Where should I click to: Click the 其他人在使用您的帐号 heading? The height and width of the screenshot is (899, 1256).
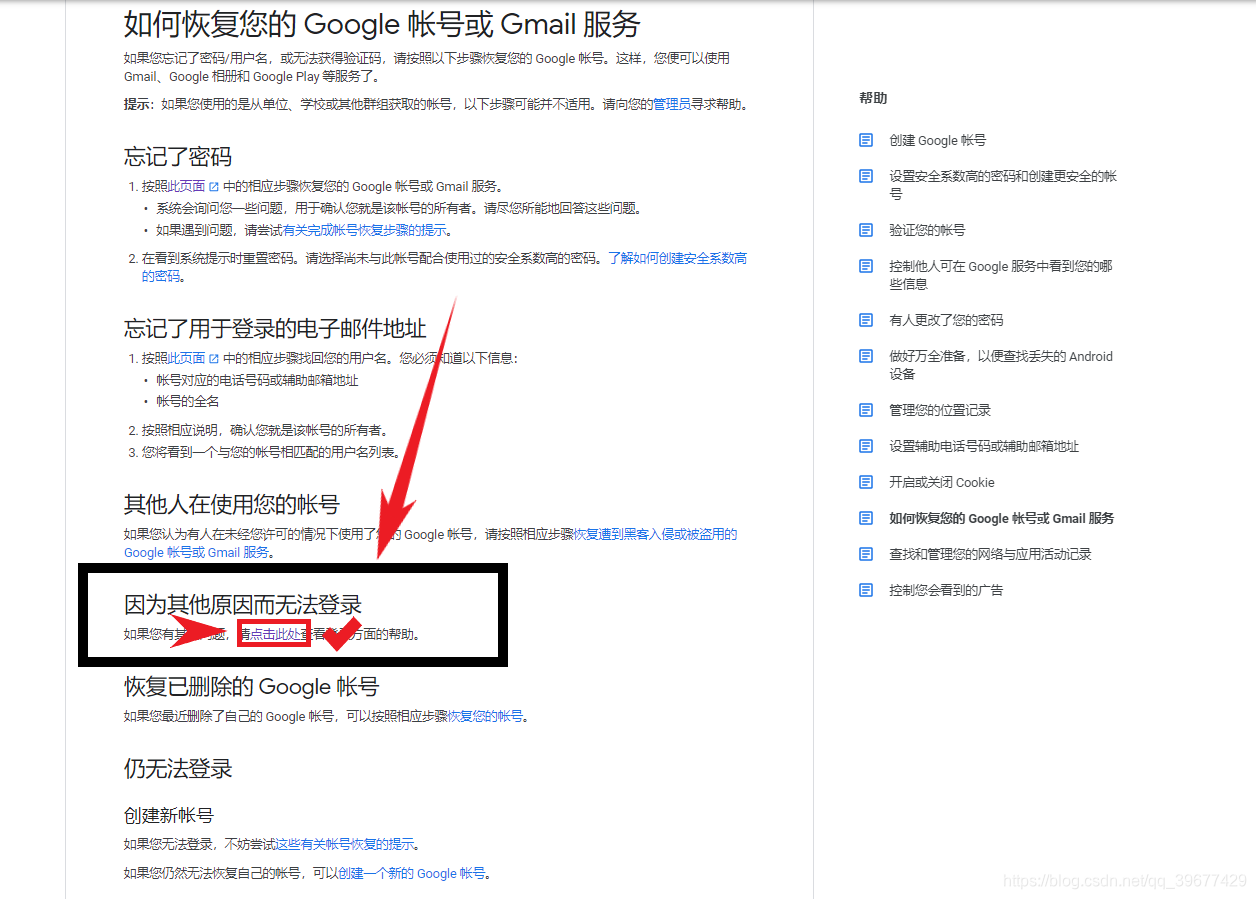(x=232, y=504)
